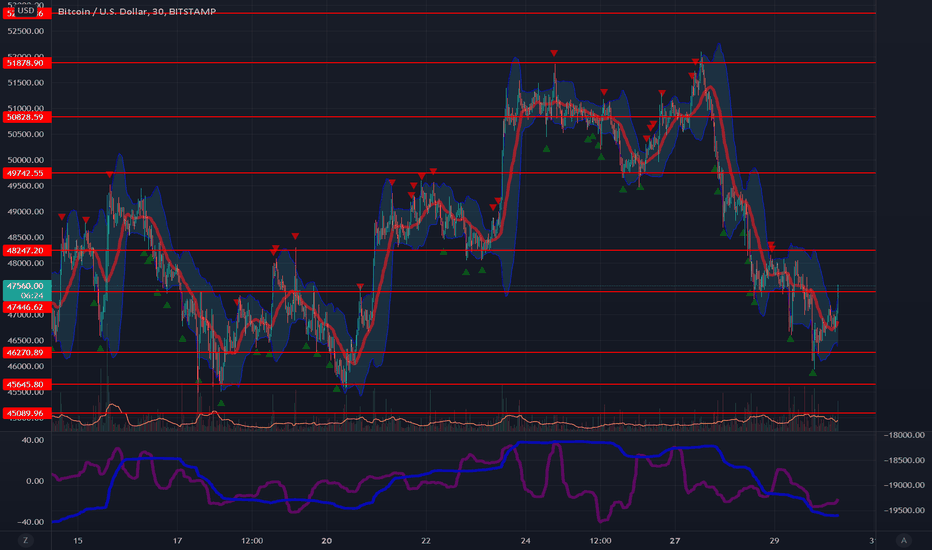Click the 12:00 label between 24 and 27
This screenshot has height=550, width=932.
[600, 540]
